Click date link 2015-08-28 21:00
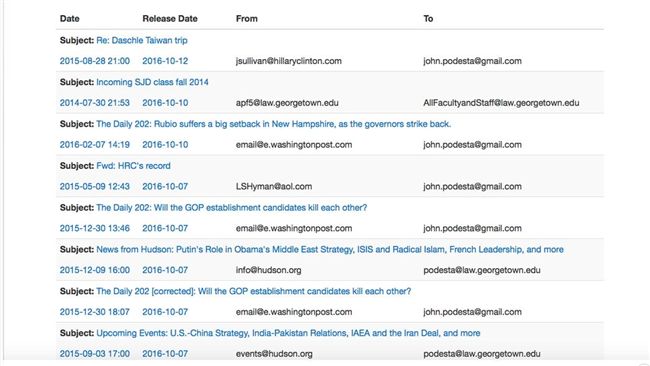Image resolution: width=650 pixels, height=366 pixels. tap(95, 61)
